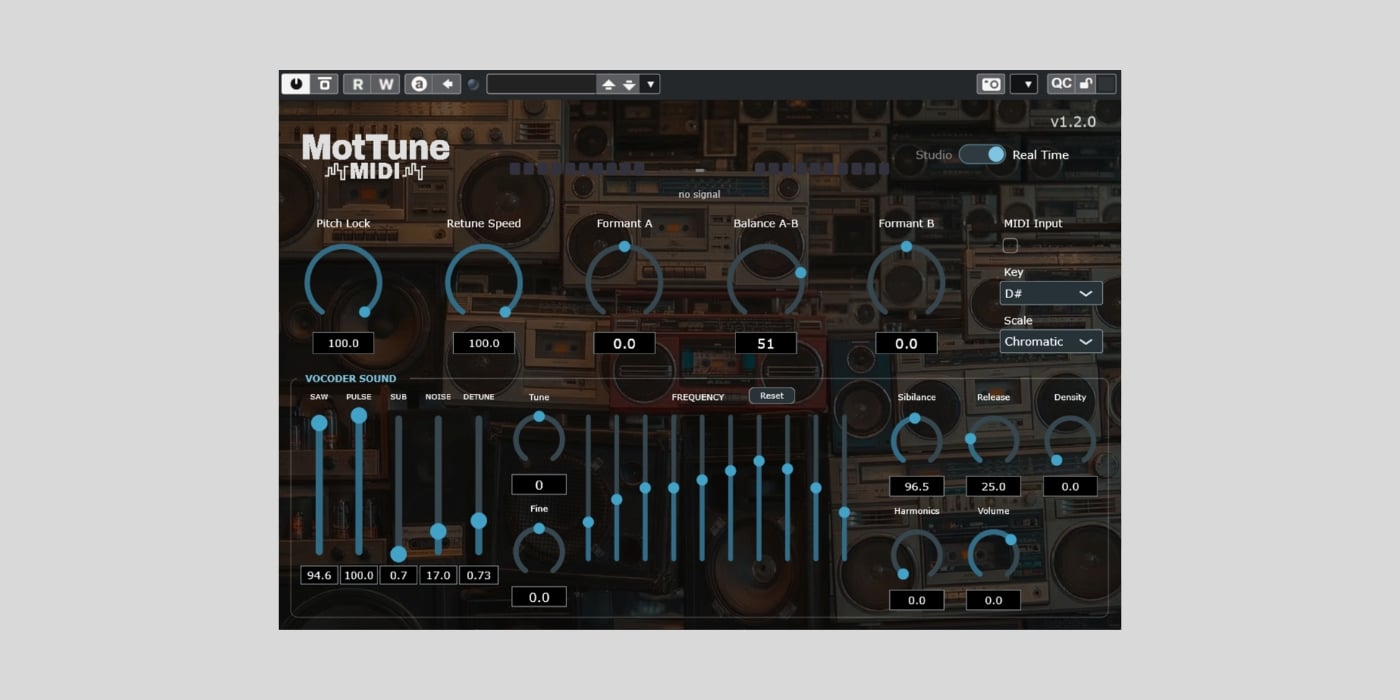Click the Harmonics value field 0.0
Image resolution: width=1400 pixels, height=700 pixels.
point(916,601)
